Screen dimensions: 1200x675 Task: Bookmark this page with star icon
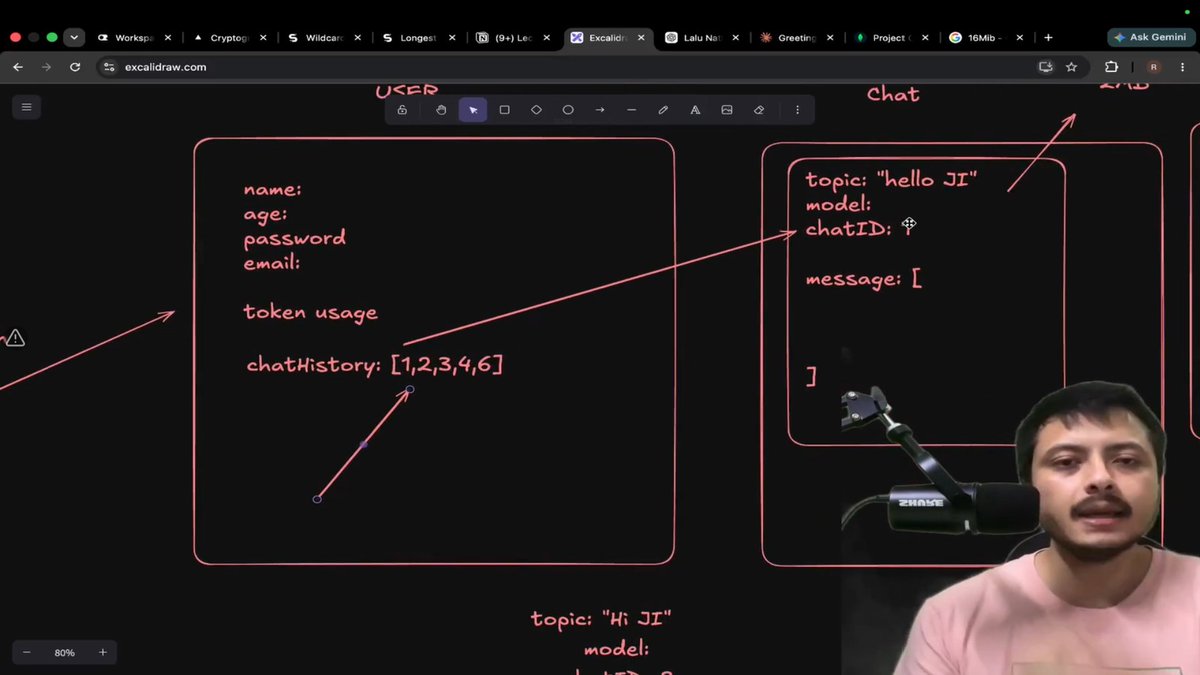[1072, 67]
